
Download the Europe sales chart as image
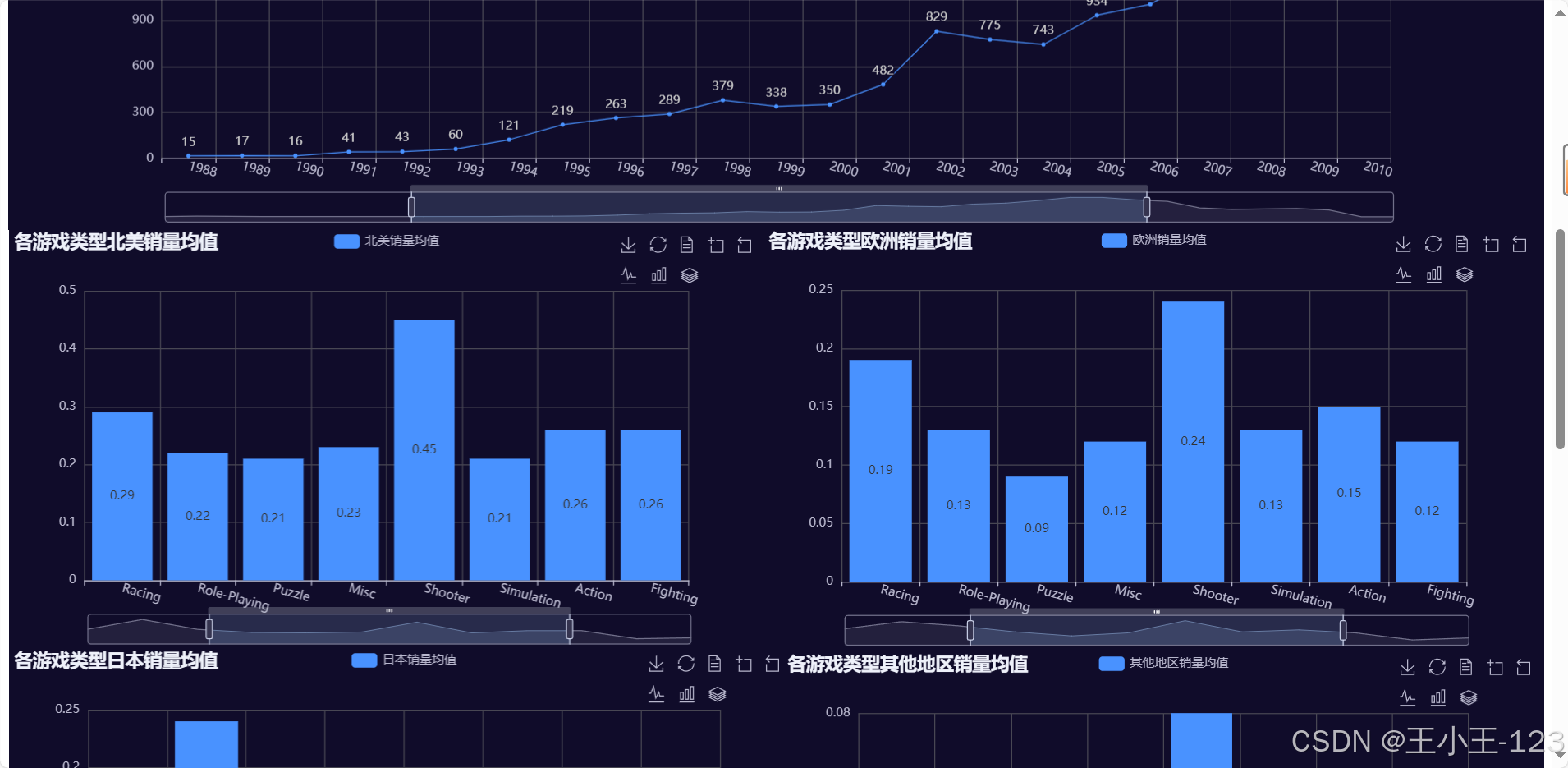[x=1403, y=244]
